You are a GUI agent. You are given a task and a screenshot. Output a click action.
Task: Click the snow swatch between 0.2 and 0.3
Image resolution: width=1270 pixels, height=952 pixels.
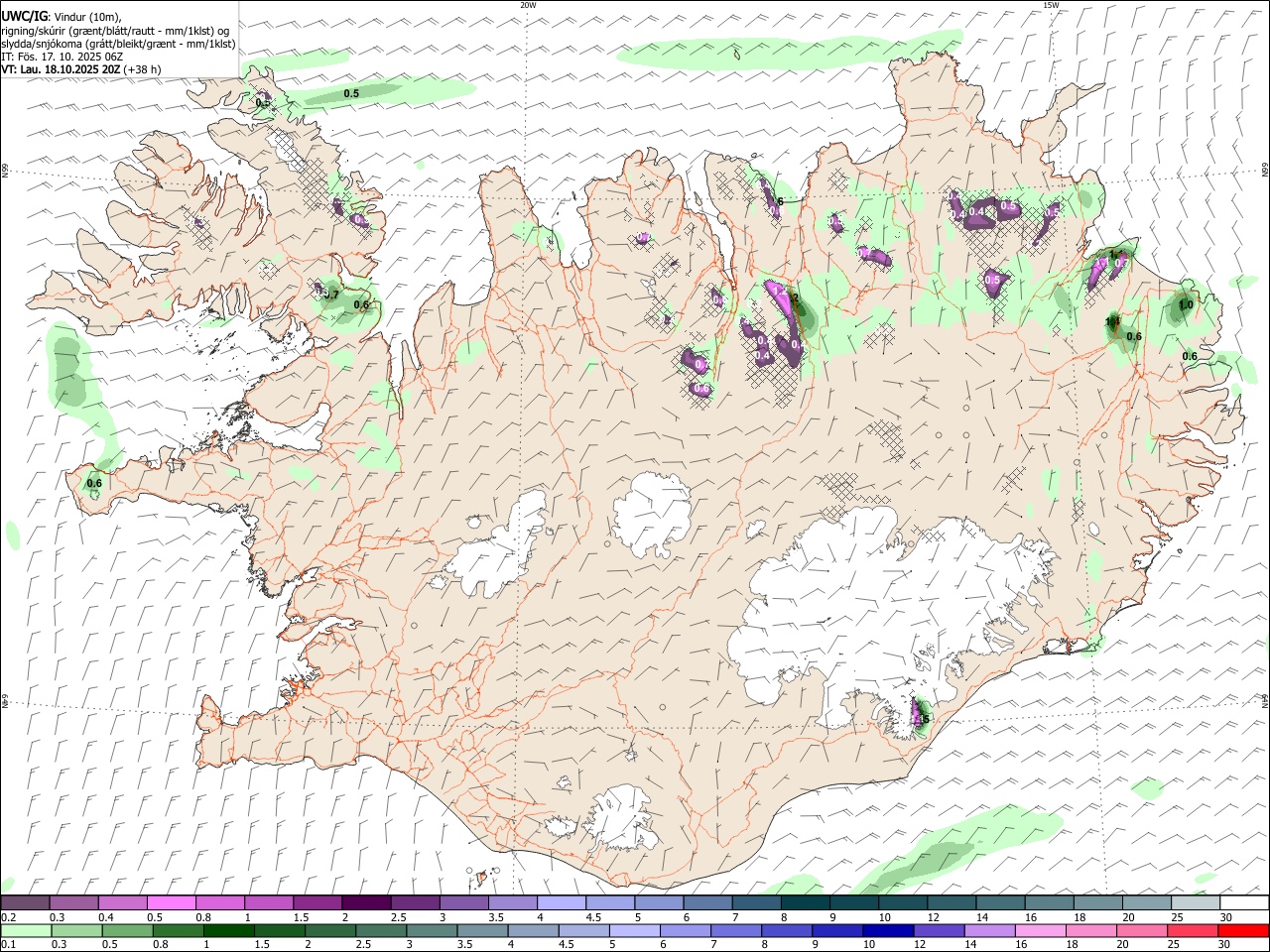[x=25, y=902]
